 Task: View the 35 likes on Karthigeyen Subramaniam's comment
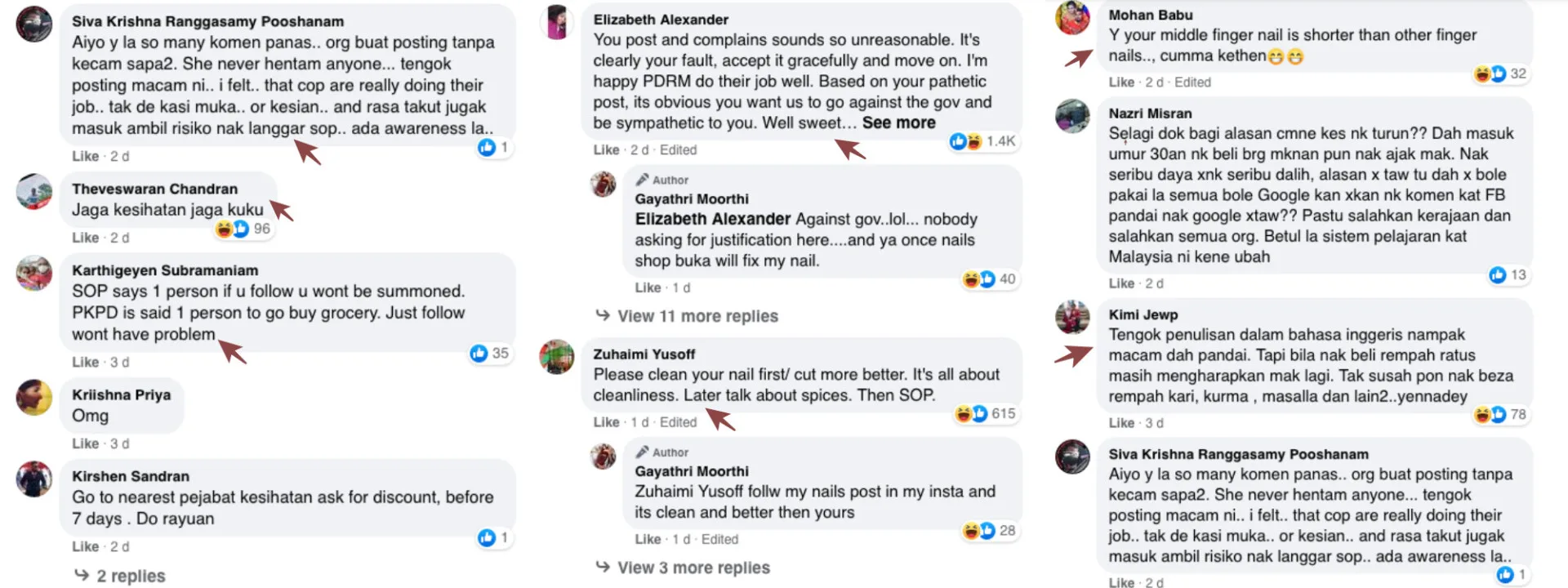489,354
